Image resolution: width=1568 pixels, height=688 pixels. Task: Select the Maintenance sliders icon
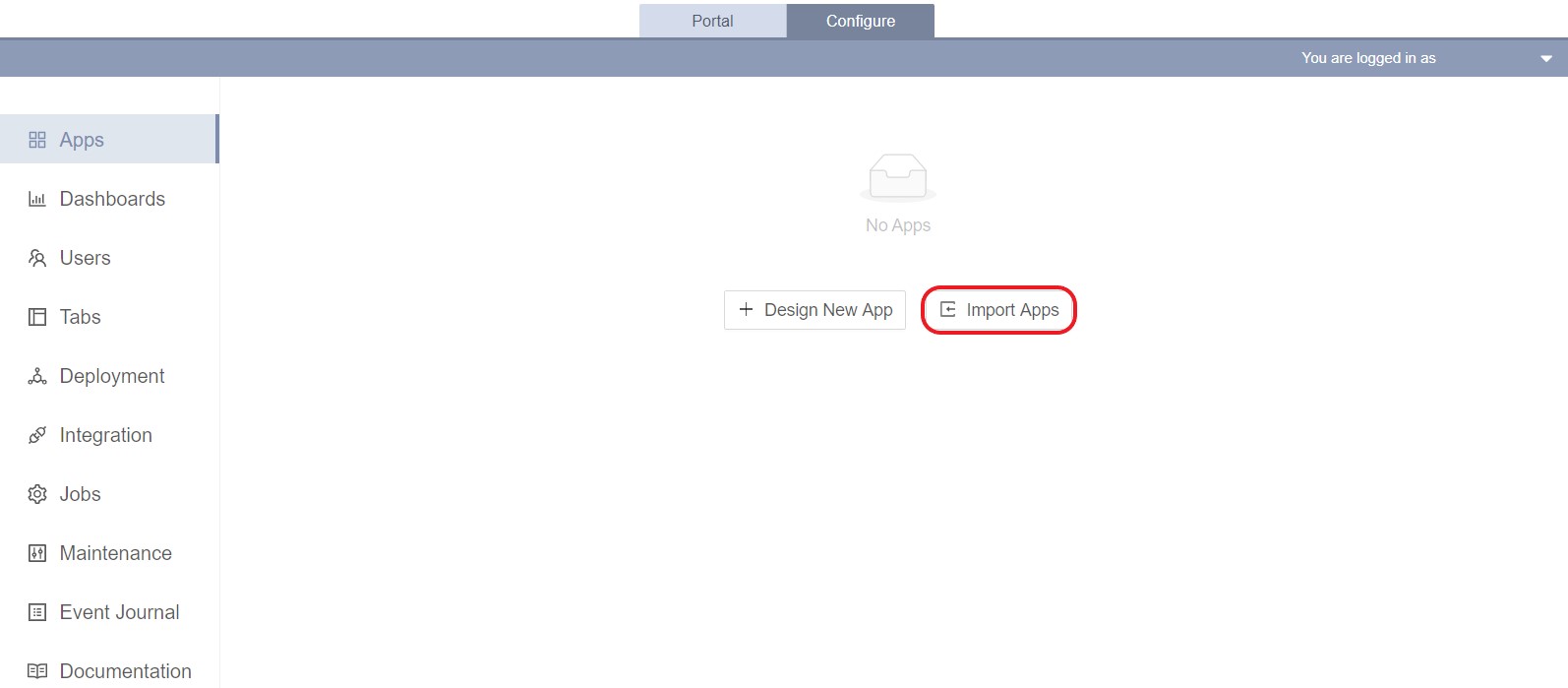[37, 553]
